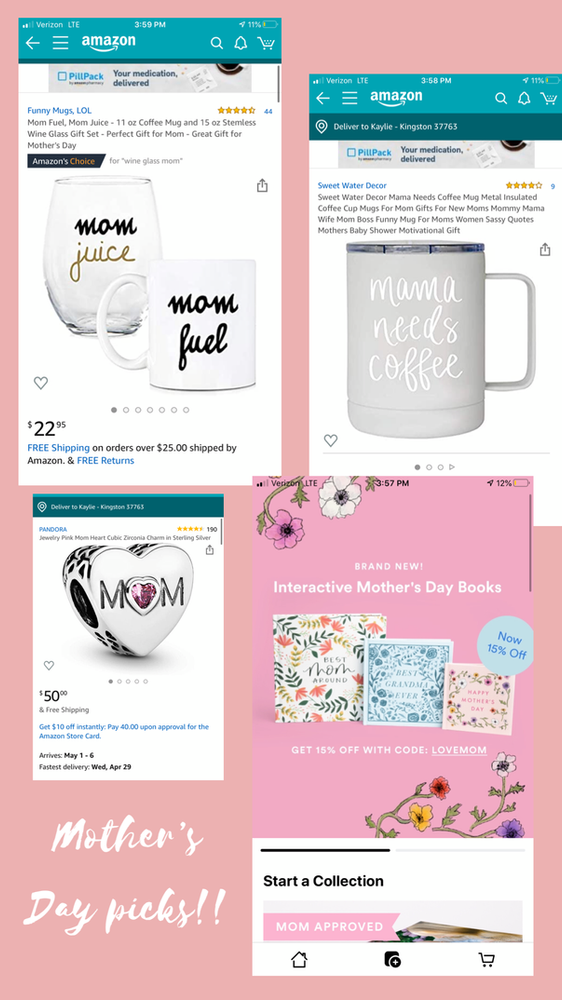Tap search icon in Mom Fuel Amazon header
This screenshot has height=1000, width=562.
(x=217, y=43)
